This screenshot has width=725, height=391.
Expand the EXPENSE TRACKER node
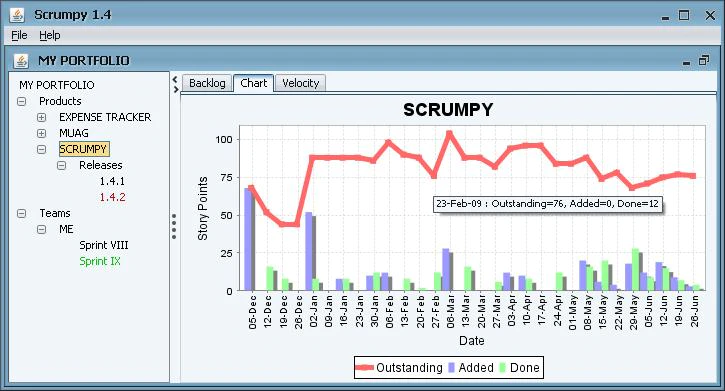(42, 117)
